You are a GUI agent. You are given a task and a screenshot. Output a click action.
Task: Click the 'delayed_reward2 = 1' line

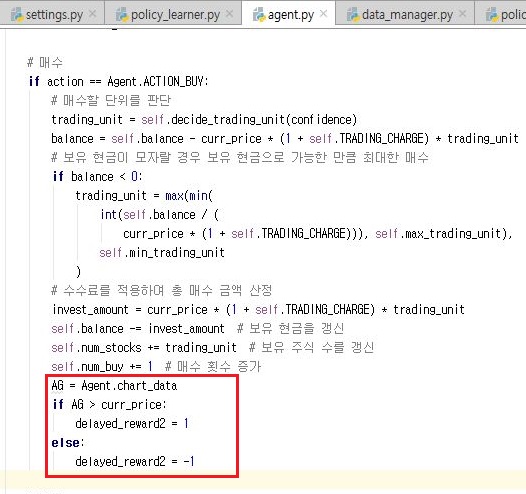click(x=132, y=424)
